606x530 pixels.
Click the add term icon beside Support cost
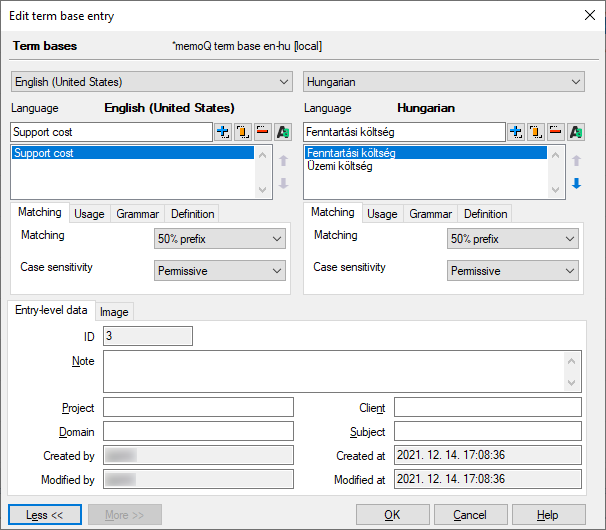coord(223,132)
